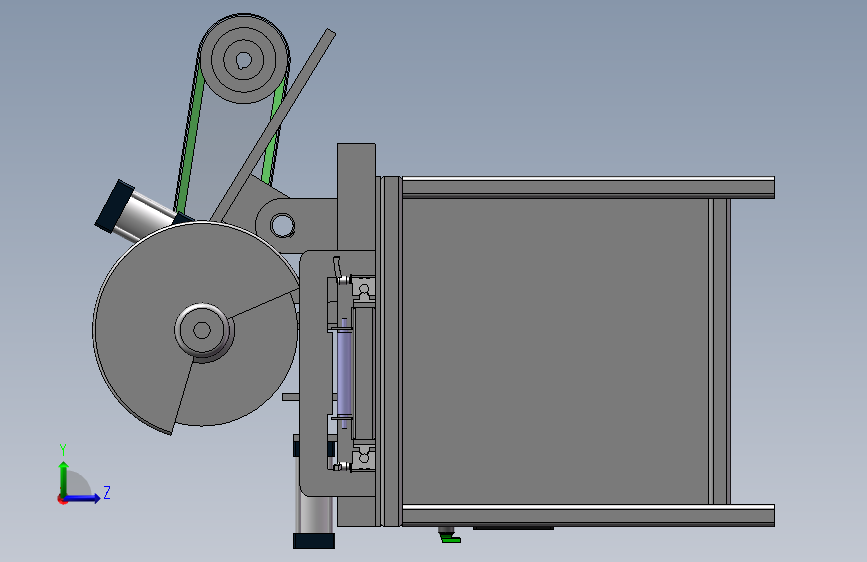Select the large circular saw blade disc
Screen dimensions: 867x562
[196, 327]
